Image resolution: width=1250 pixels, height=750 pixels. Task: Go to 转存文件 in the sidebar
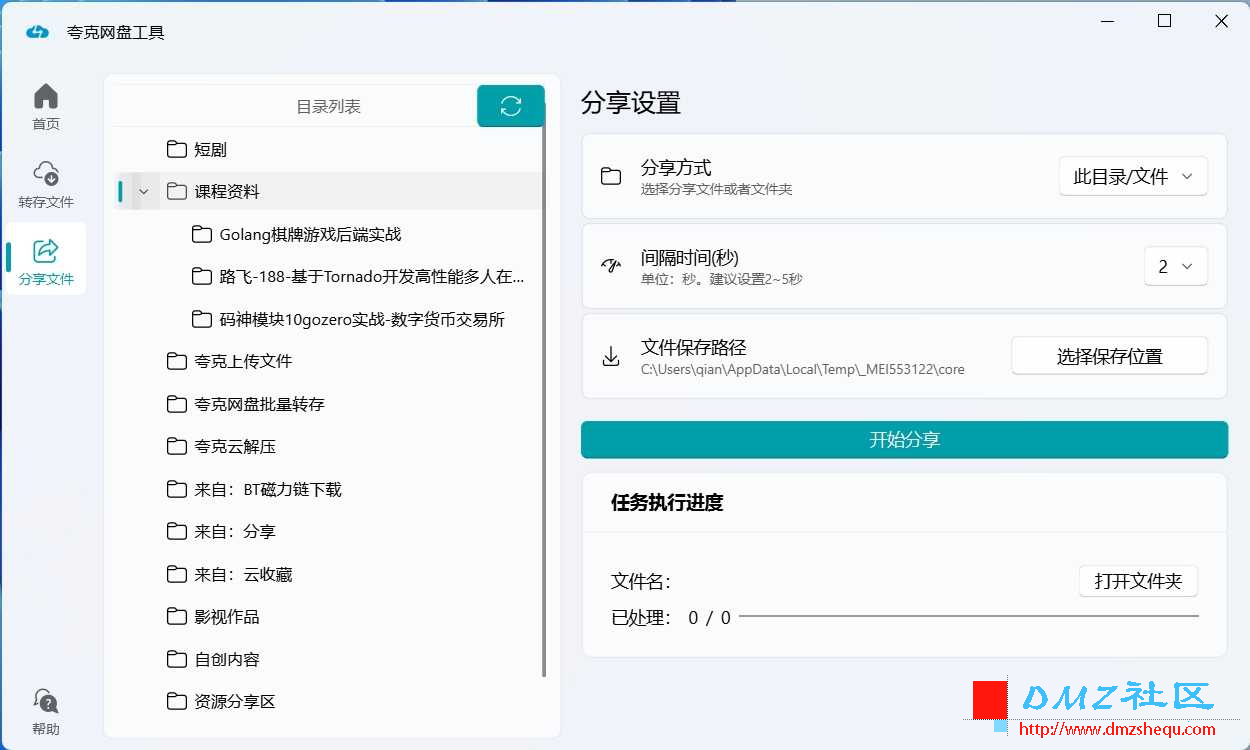click(46, 185)
